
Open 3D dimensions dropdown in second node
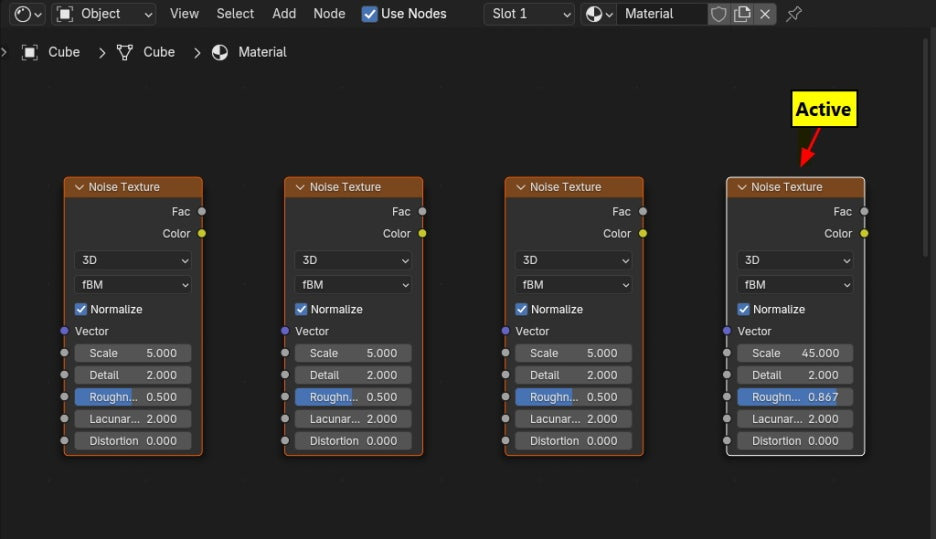click(353, 260)
